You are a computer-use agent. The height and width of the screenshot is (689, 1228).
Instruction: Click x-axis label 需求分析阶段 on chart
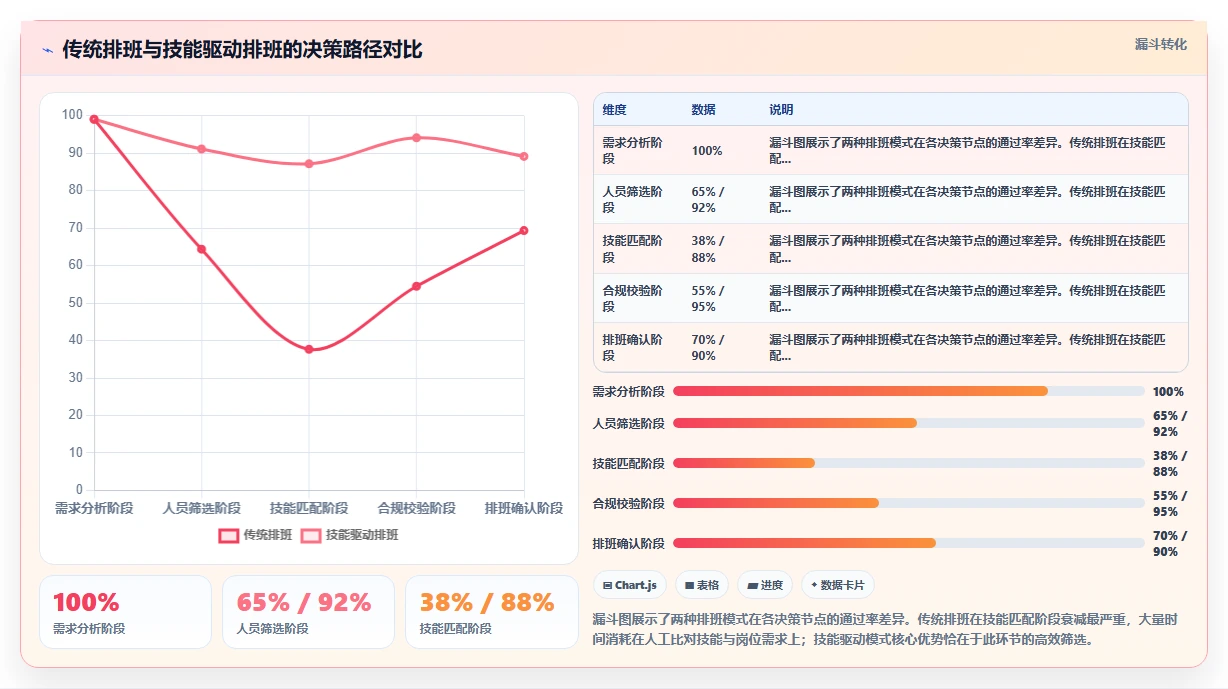[94, 508]
